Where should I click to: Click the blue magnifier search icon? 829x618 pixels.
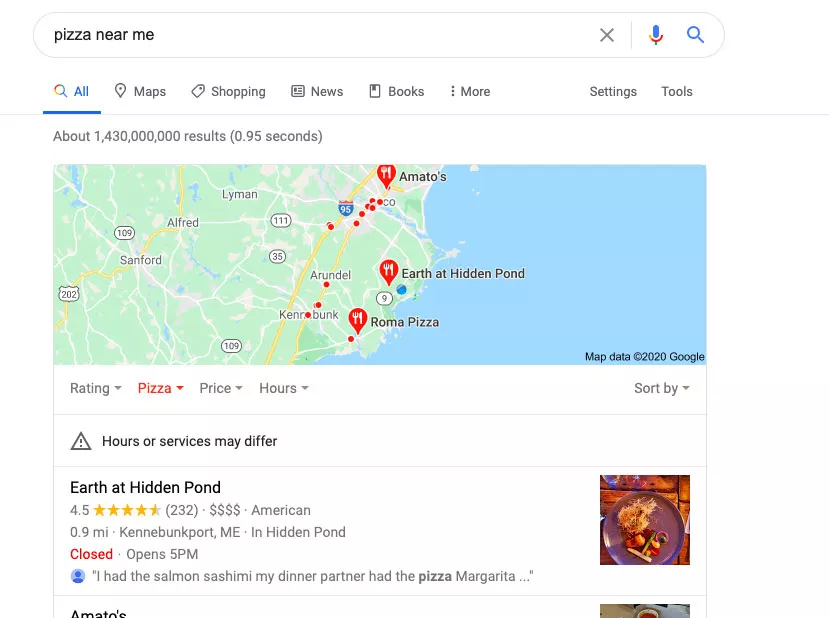(x=695, y=35)
